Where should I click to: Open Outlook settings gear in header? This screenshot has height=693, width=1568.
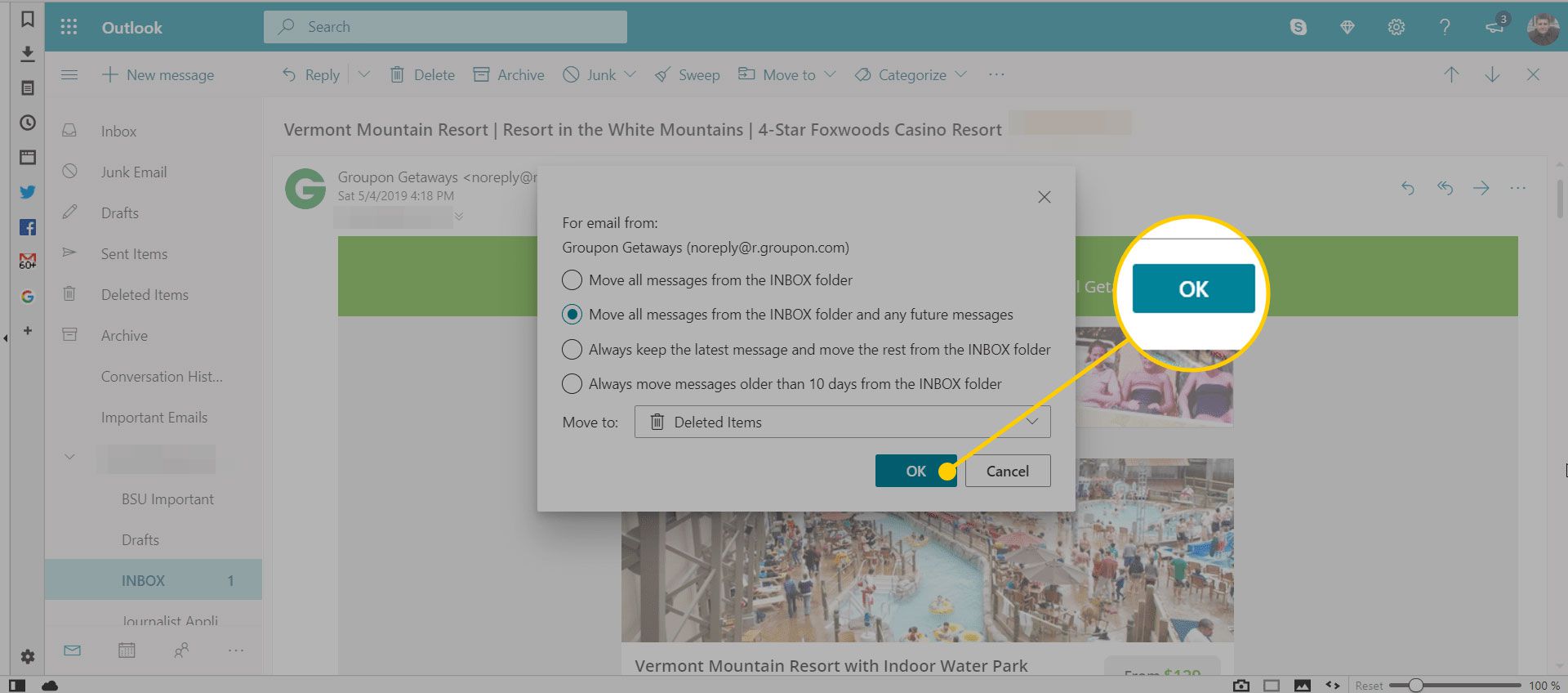(x=1396, y=27)
